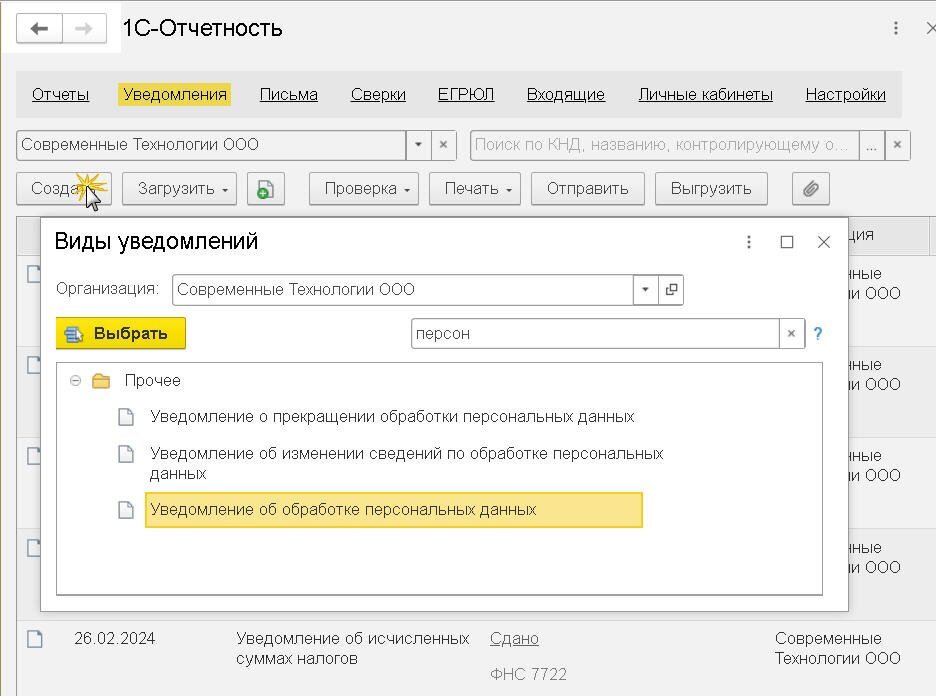Click the Отправить button
The image size is (936, 696).
click(x=587, y=189)
